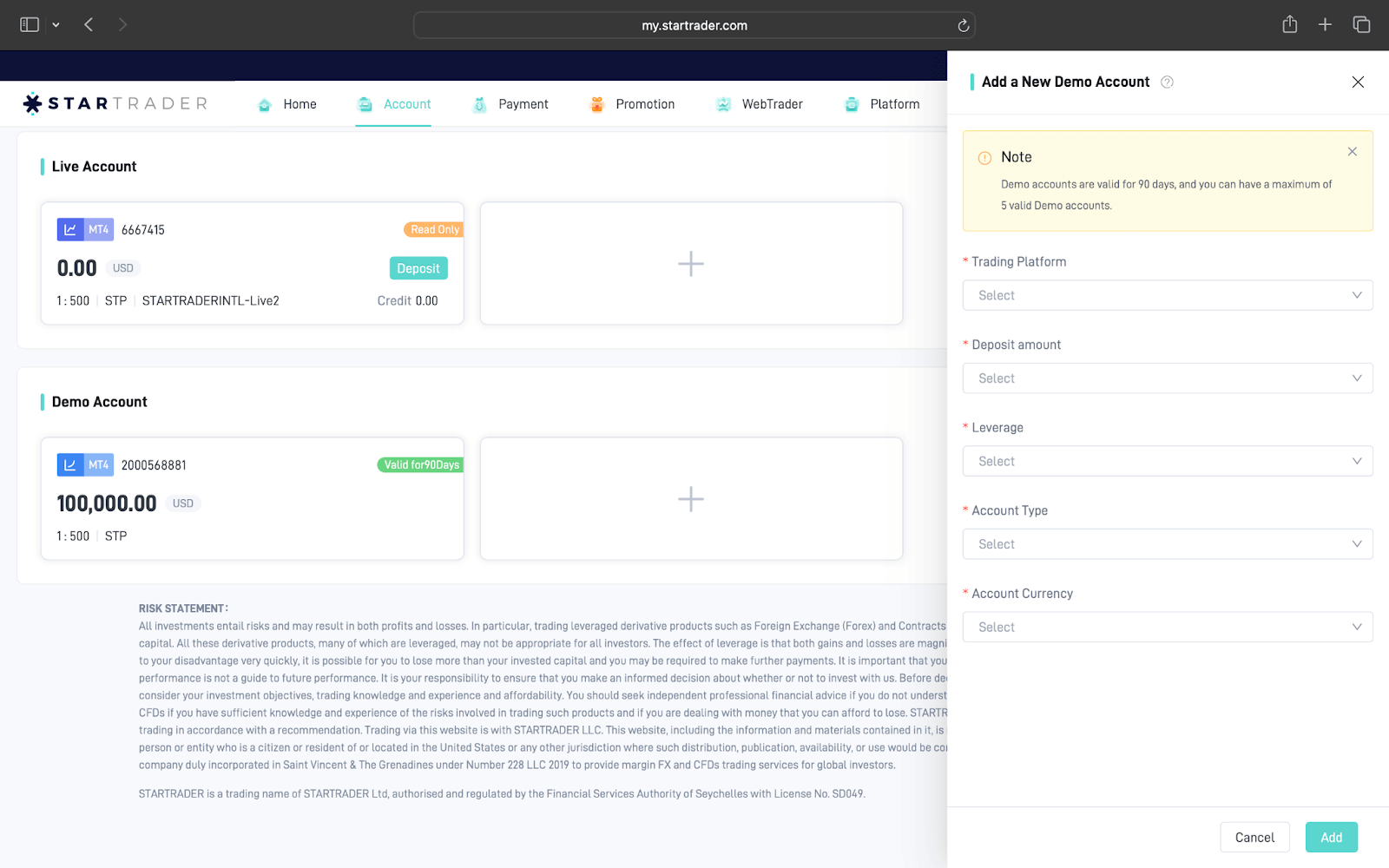The width and height of the screenshot is (1389, 868).
Task: Choose an option in Account Type dropdown
Action: pyautogui.click(x=1167, y=544)
